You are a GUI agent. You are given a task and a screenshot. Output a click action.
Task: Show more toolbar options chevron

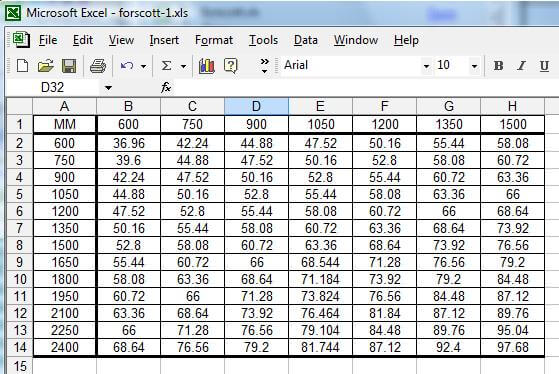pyautogui.click(x=264, y=66)
